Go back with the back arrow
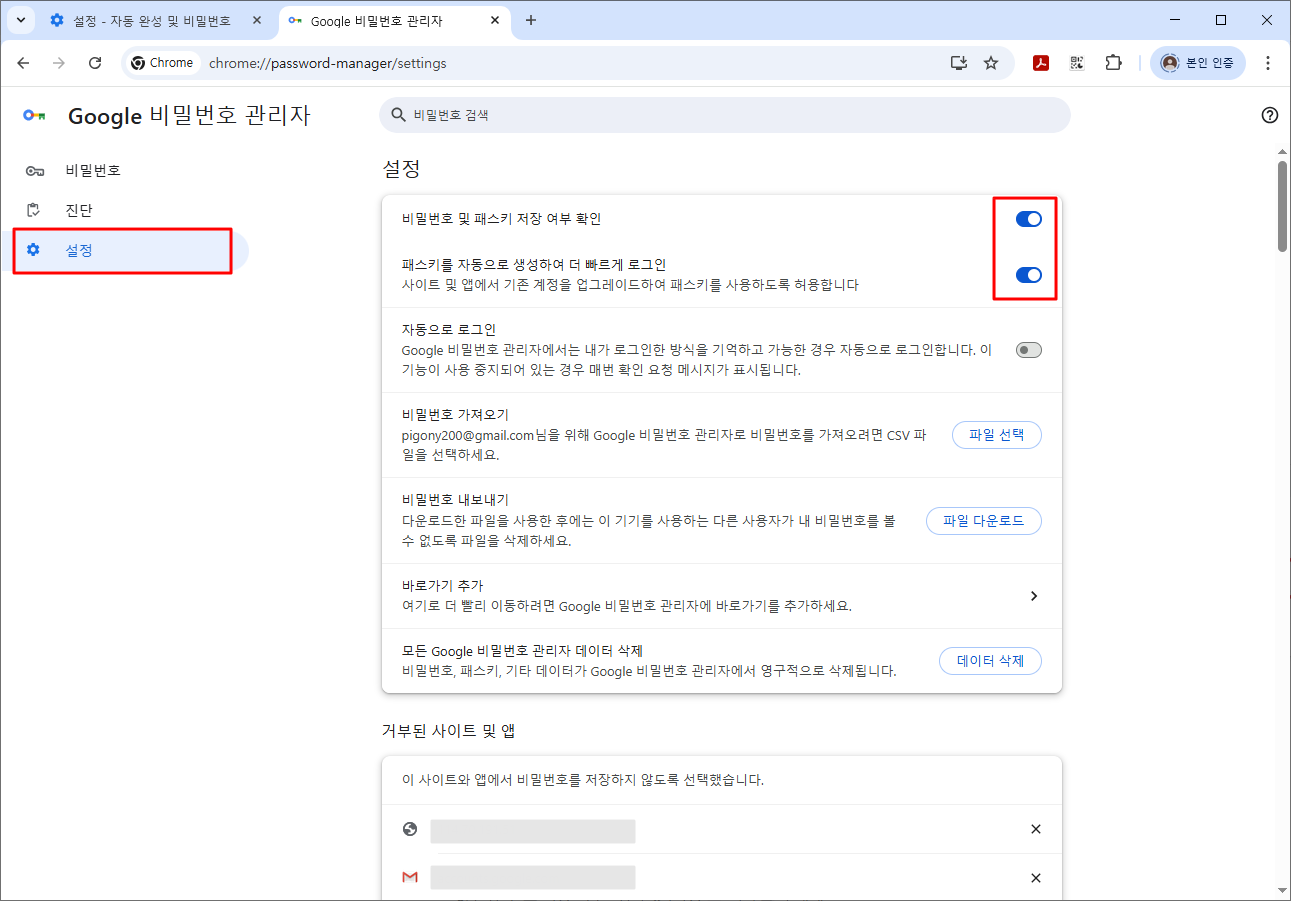This screenshot has height=901, width=1291. point(23,63)
